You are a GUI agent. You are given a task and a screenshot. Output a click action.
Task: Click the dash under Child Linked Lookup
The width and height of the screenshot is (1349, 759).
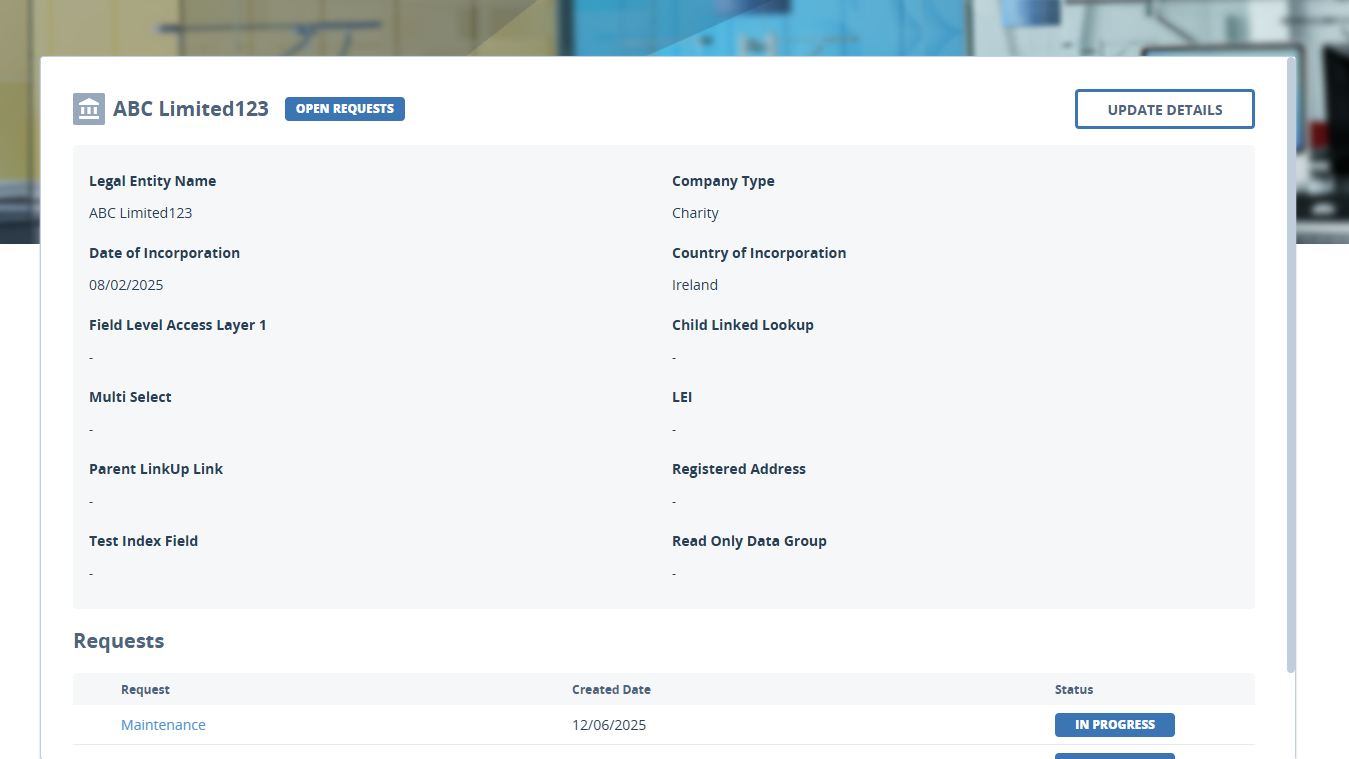(674, 356)
